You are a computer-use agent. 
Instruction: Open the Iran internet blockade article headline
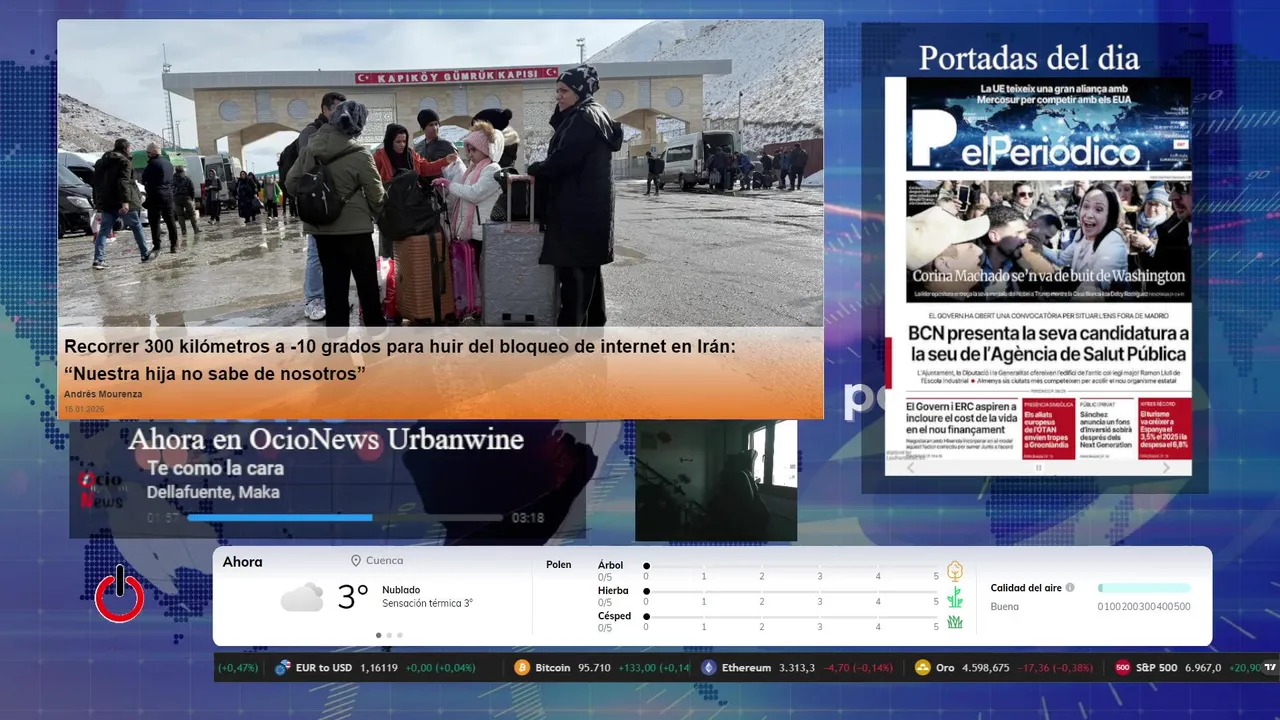pos(400,360)
